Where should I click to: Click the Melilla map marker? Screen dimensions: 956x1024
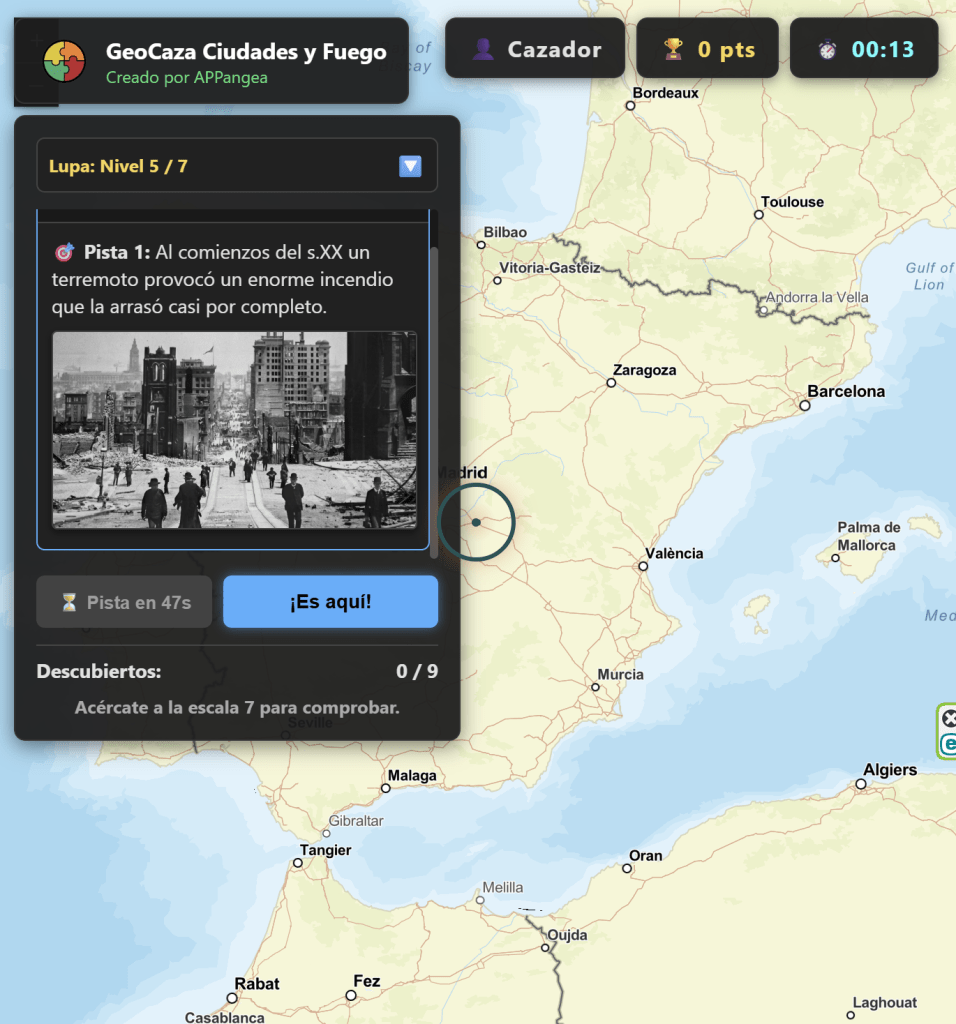coord(480,900)
